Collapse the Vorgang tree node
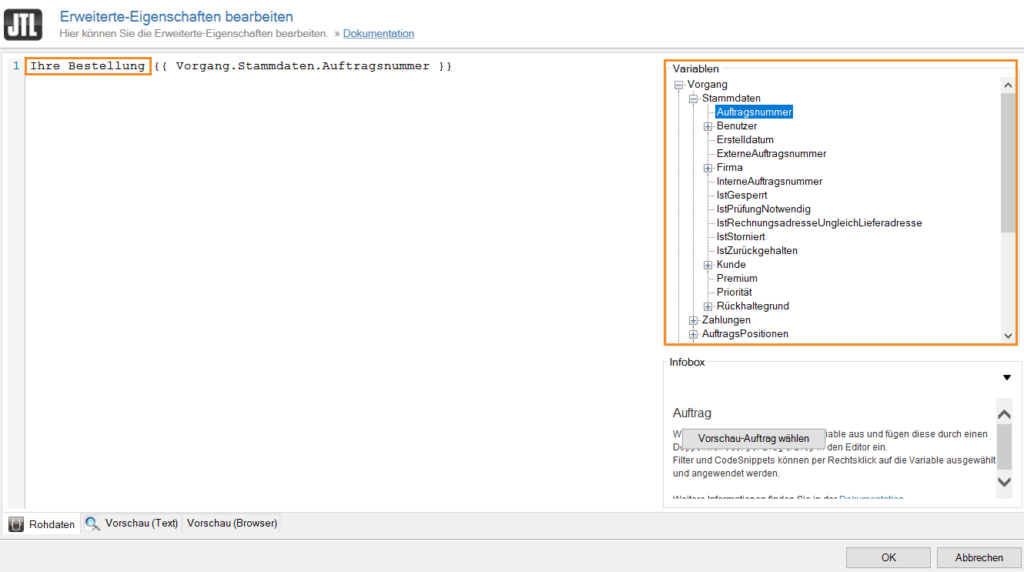Viewport: 1024px width, 572px height. tap(679, 85)
